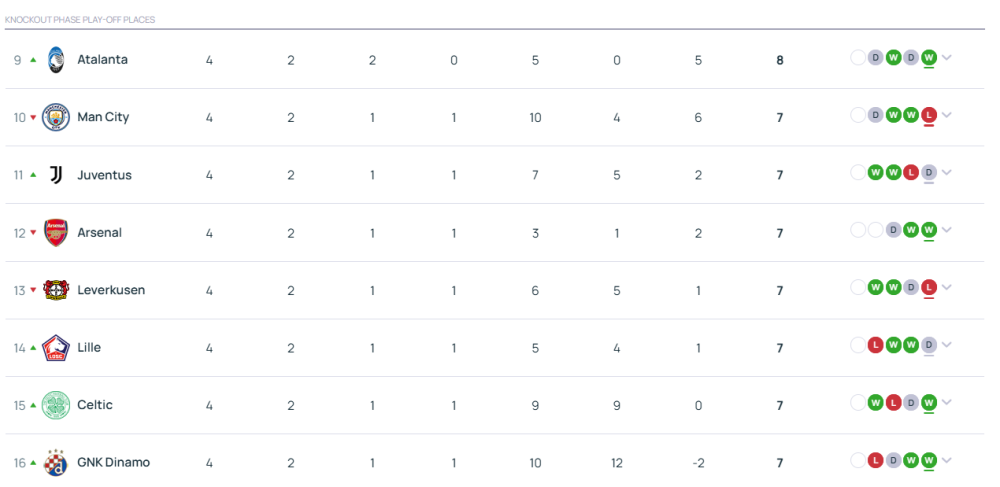Click the GNK Dinamo club badge
The height and width of the screenshot is (487, 1000).
[x=56, y=463]
